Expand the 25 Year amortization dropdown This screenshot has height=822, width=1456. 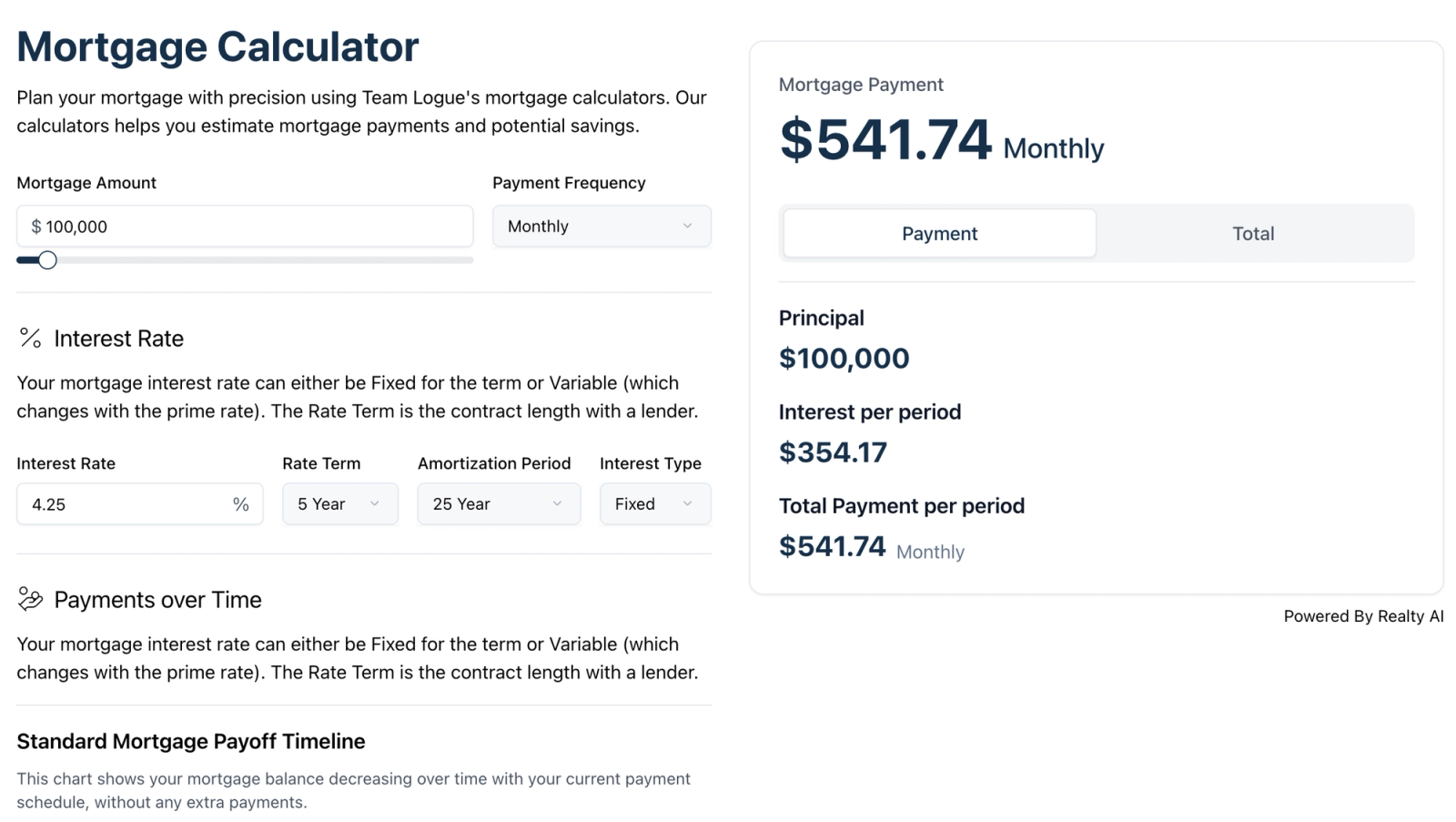[499, 503]
